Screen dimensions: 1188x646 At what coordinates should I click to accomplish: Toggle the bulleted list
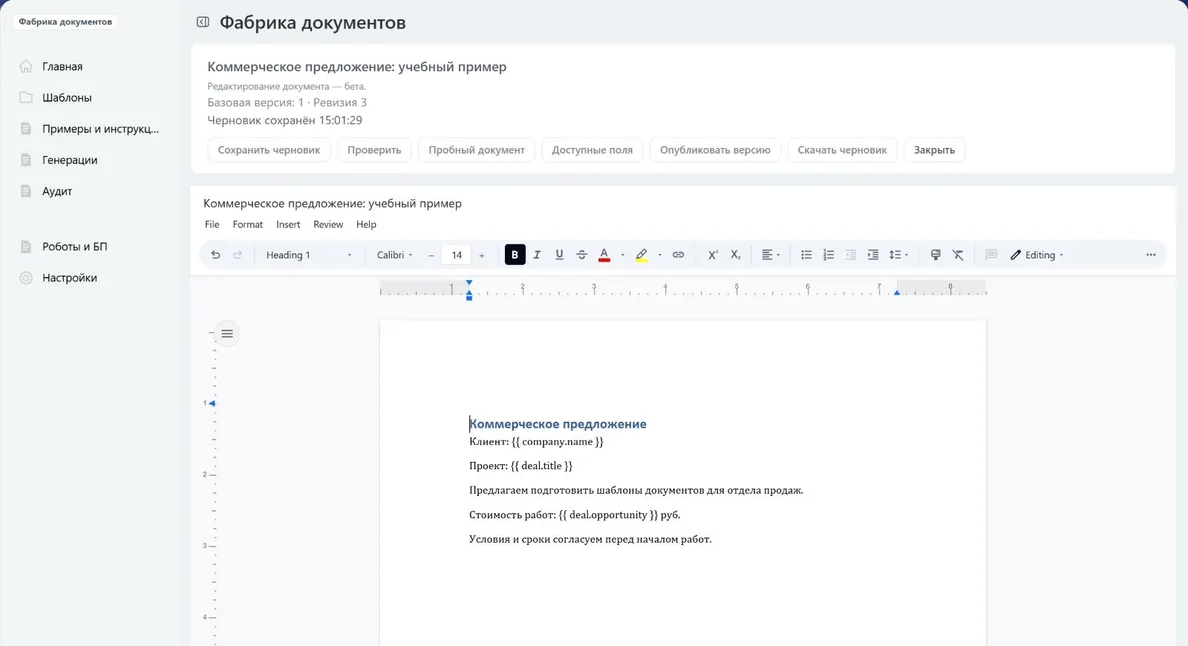806,255
